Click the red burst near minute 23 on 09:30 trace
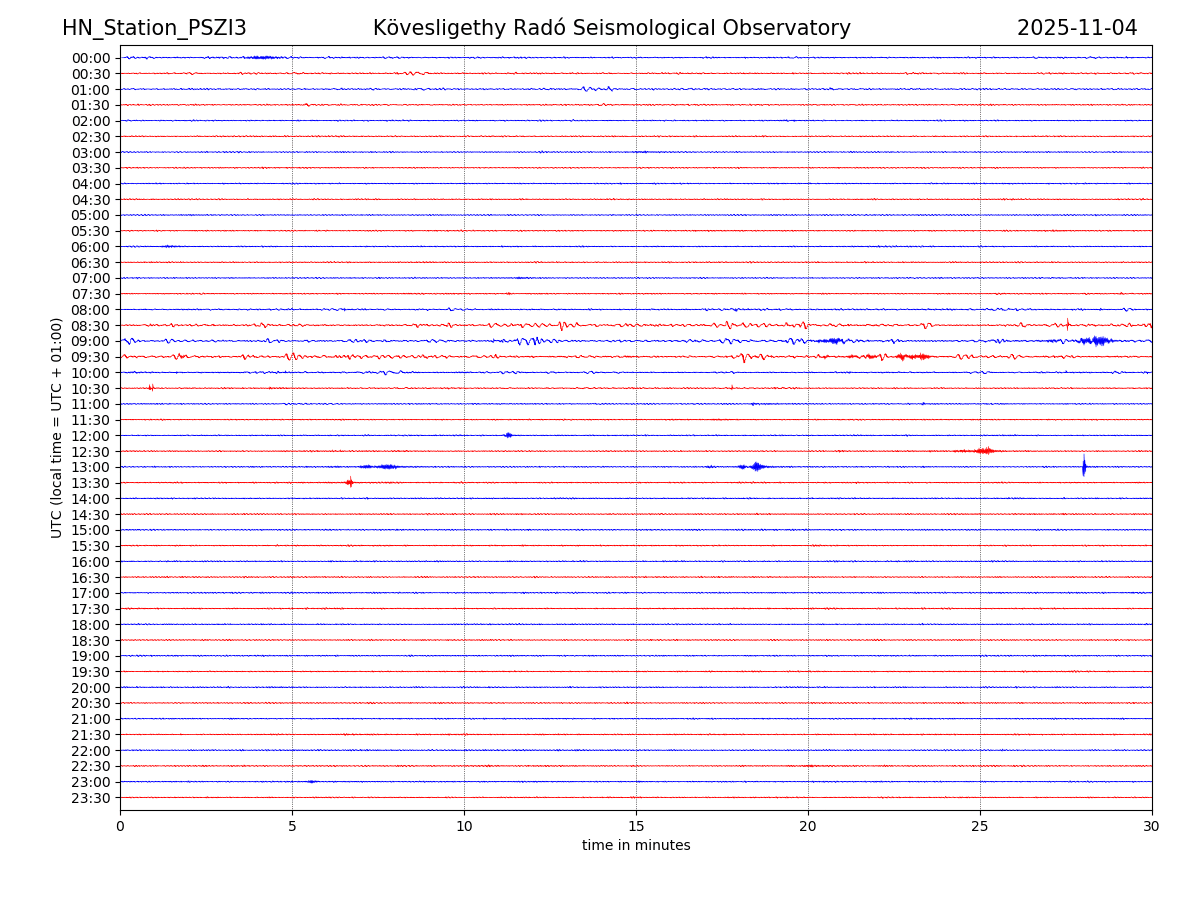 tap(913, 357)
